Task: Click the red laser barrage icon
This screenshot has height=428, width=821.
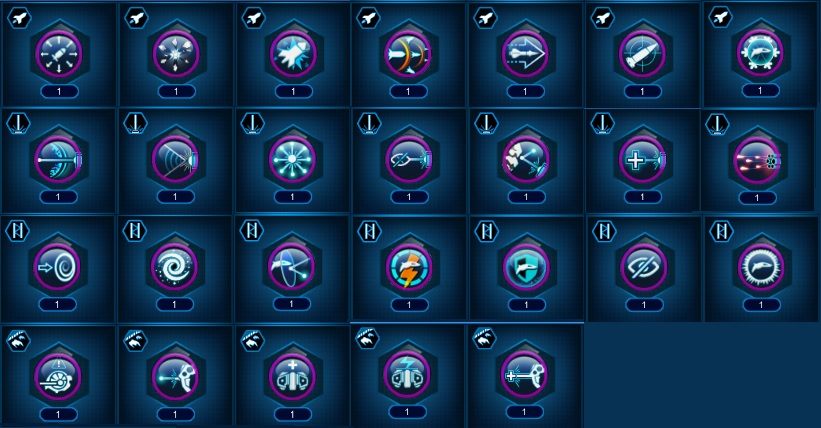Action: [757, 160]
